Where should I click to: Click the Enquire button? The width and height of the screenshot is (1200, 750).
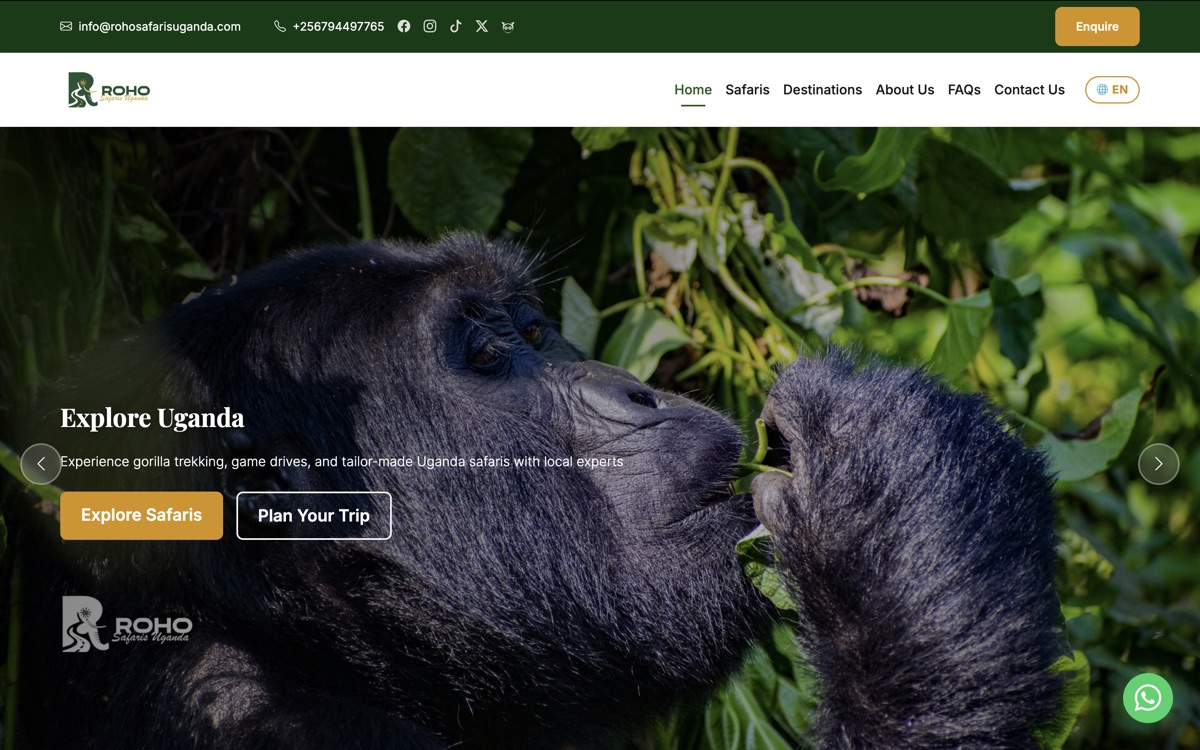point(1097,26)
